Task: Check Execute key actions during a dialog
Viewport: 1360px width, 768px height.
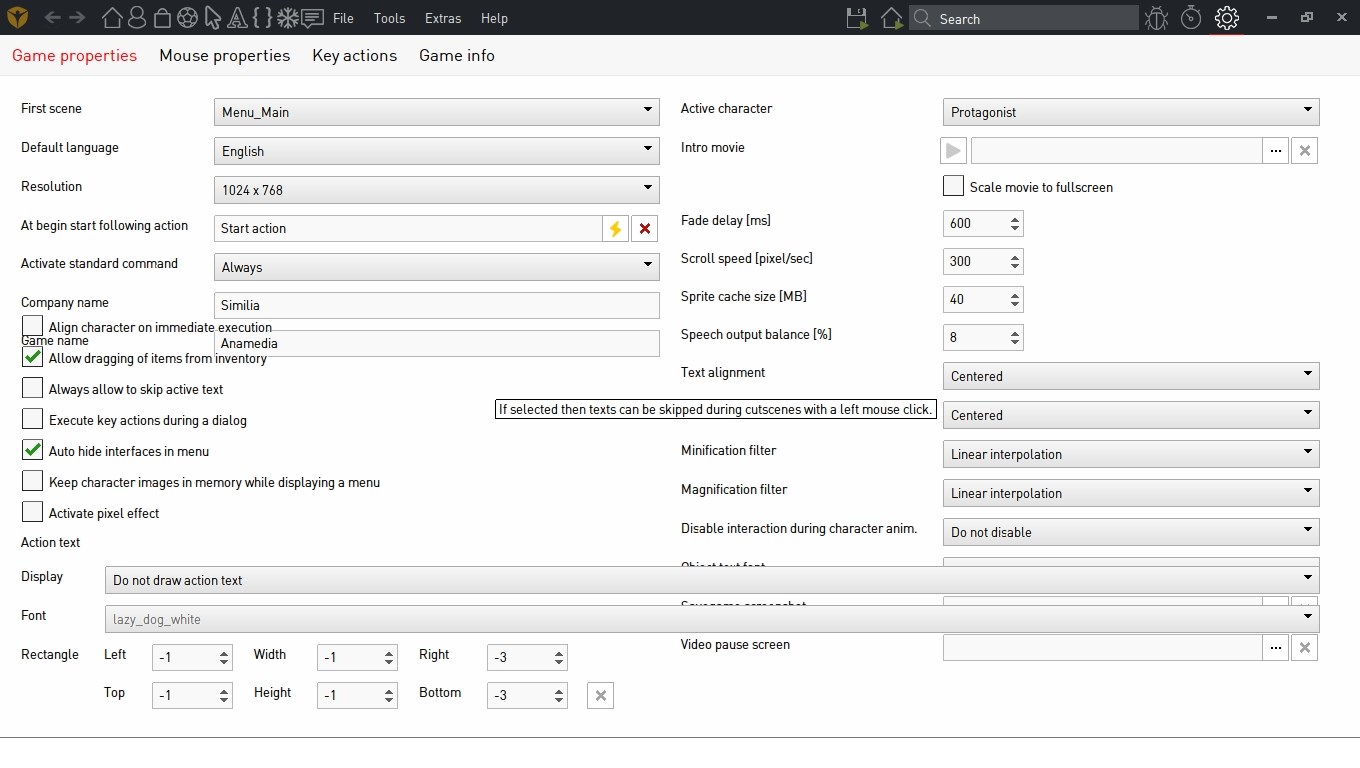Action: coord(32,419)
